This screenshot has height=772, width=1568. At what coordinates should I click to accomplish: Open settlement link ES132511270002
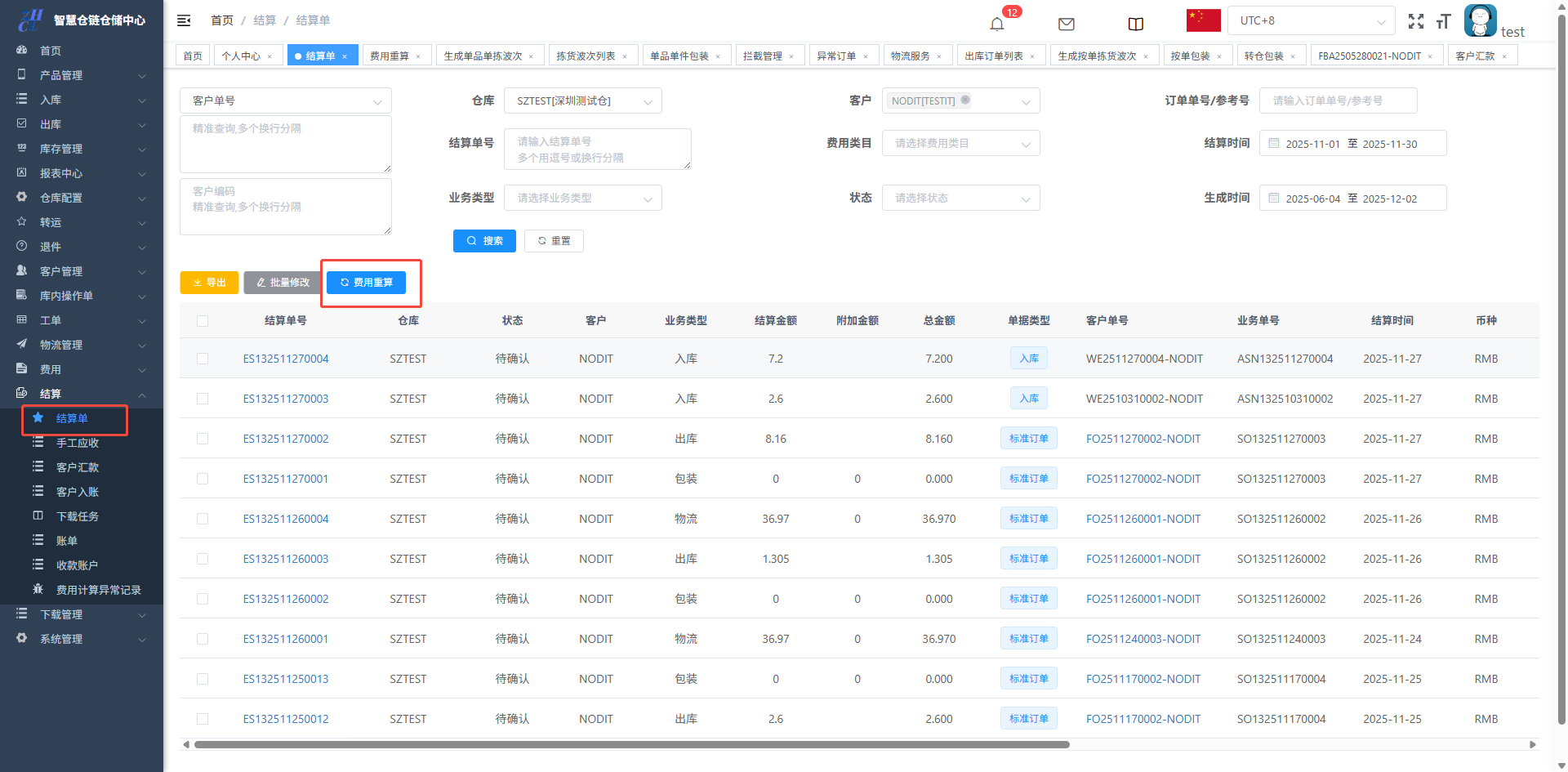[286, 439]
